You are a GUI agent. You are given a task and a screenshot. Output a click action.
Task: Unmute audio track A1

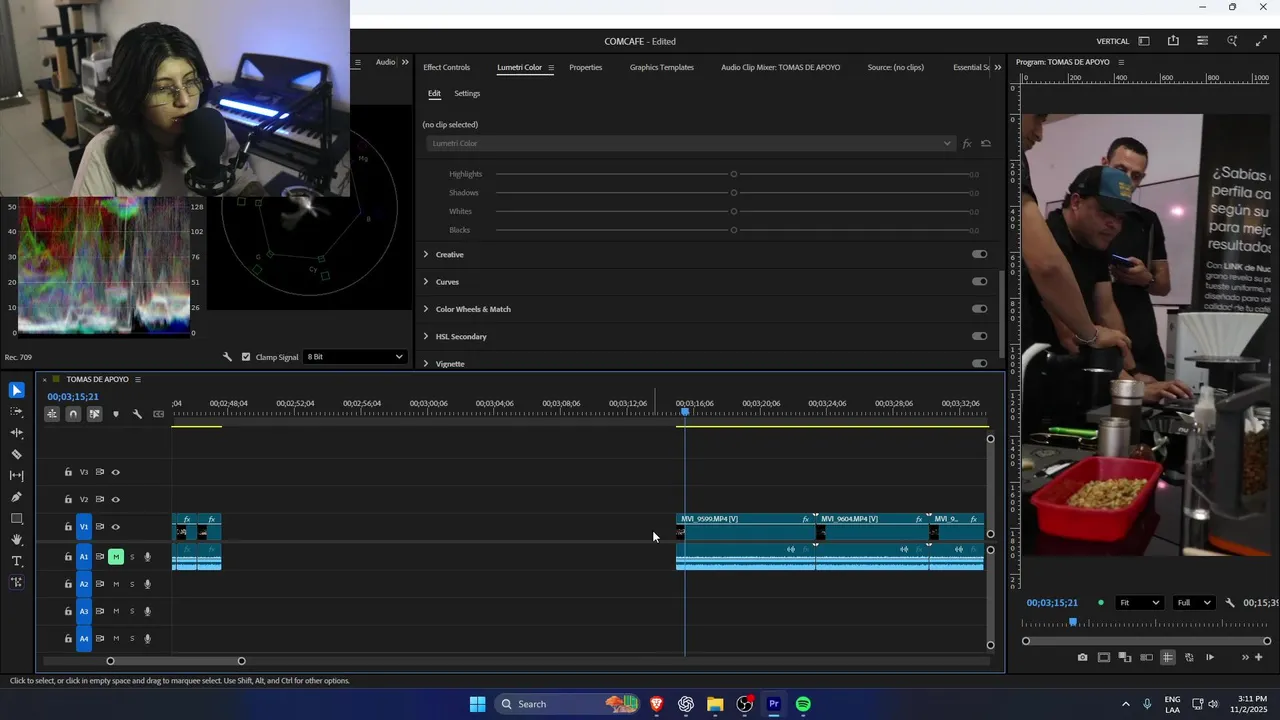point(116,557)
